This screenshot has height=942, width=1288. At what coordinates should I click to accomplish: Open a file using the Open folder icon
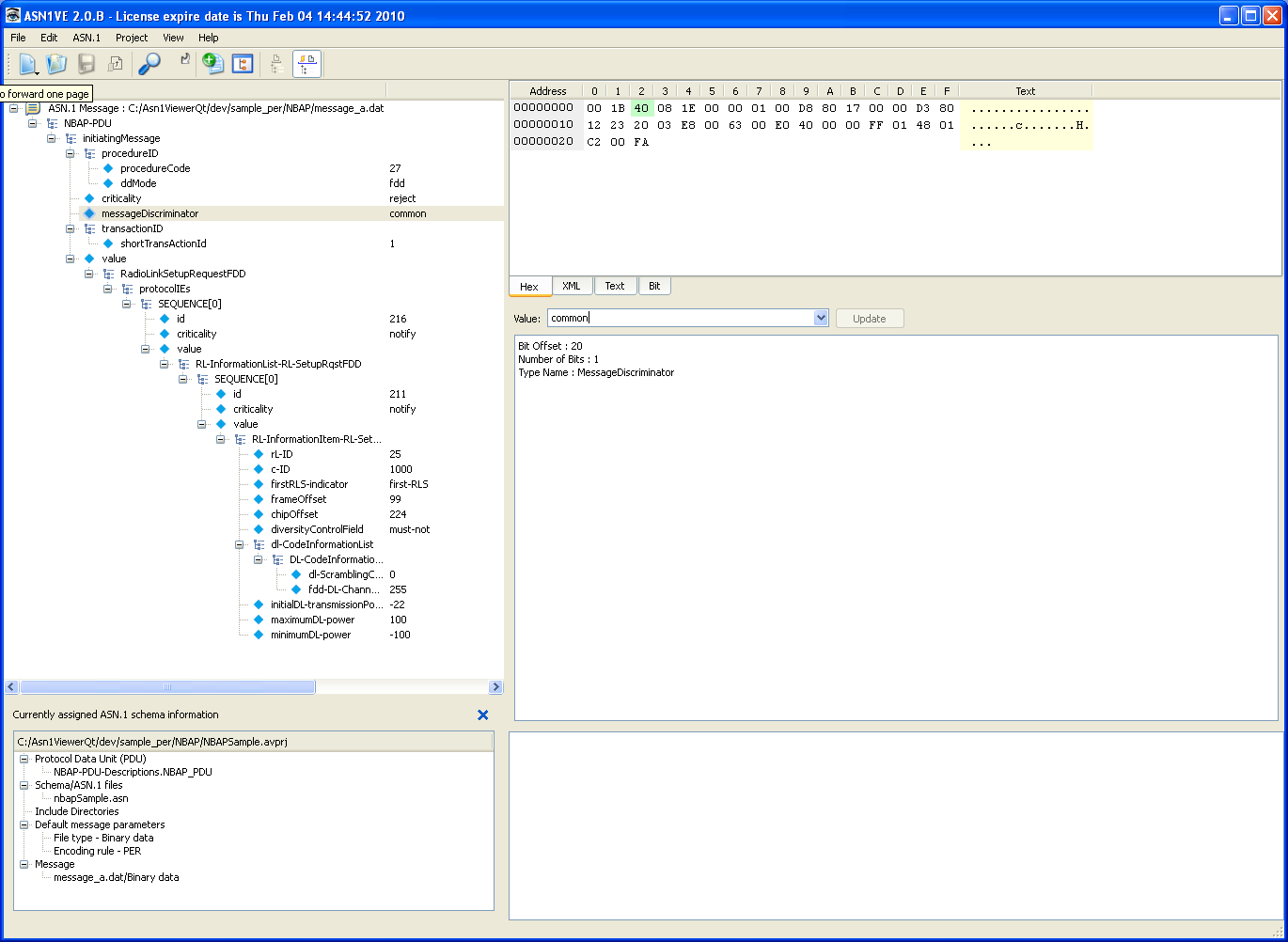click(x=55, y=63)
